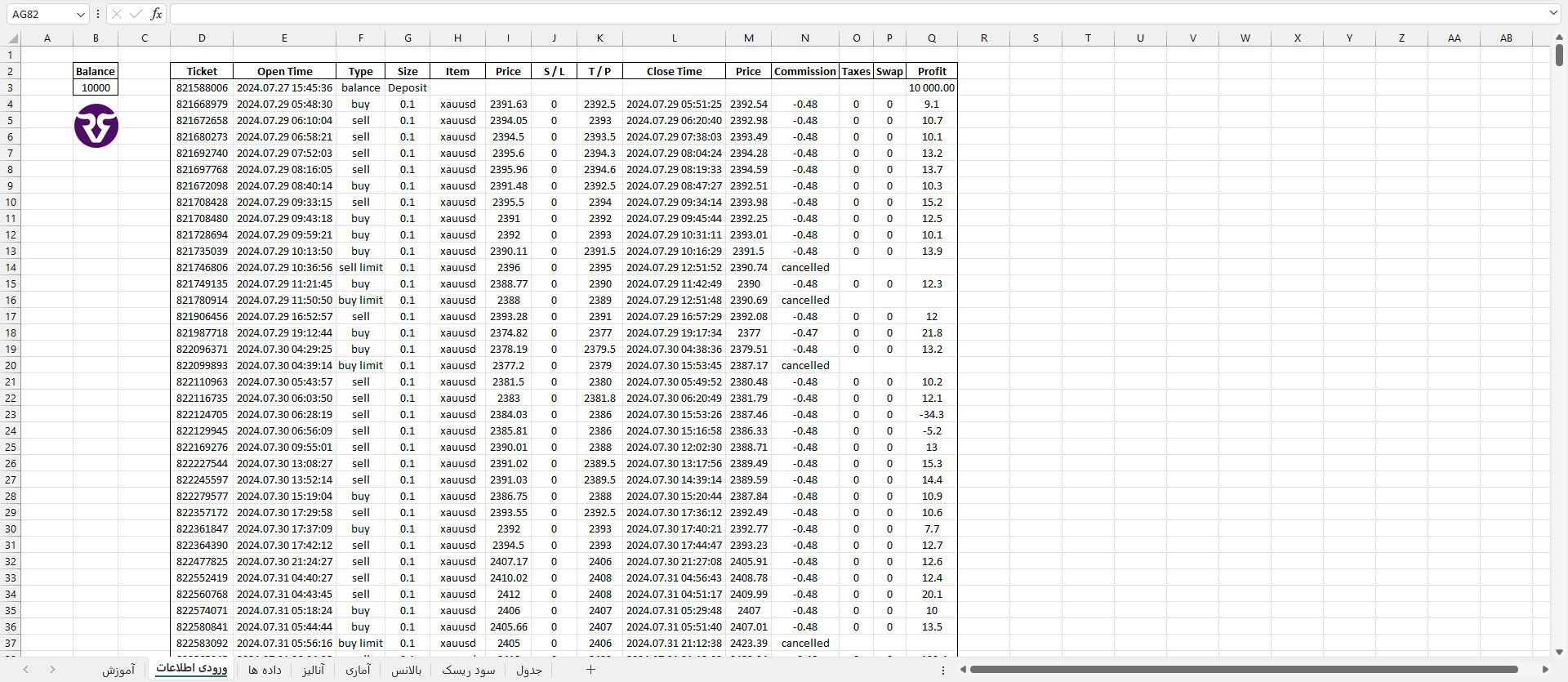Click open time 2024.07.30 04:39:14

[284, 365]
